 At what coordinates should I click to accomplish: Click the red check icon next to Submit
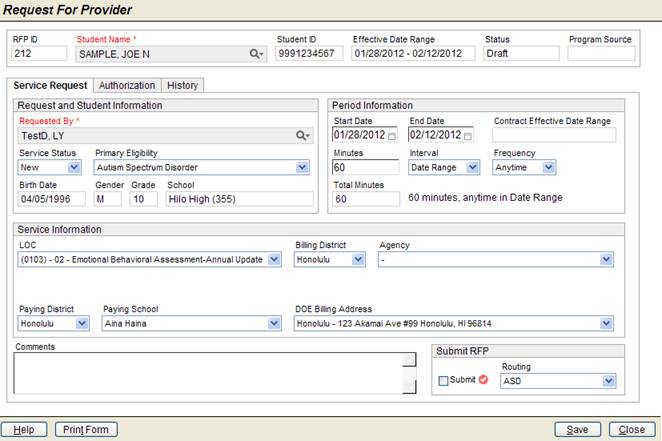(x=483, y=379)
